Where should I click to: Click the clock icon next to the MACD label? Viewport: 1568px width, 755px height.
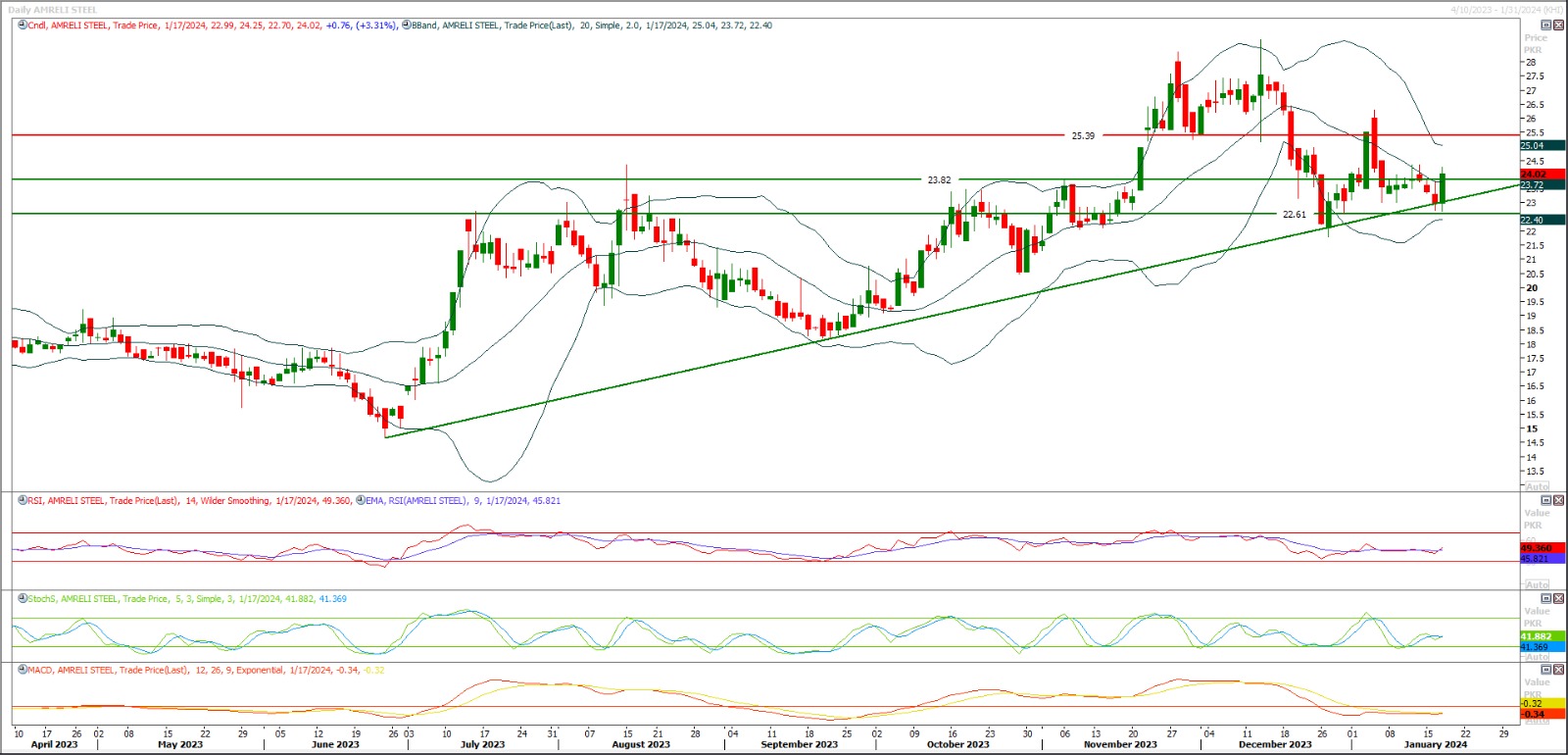click(x=23, y=671)
